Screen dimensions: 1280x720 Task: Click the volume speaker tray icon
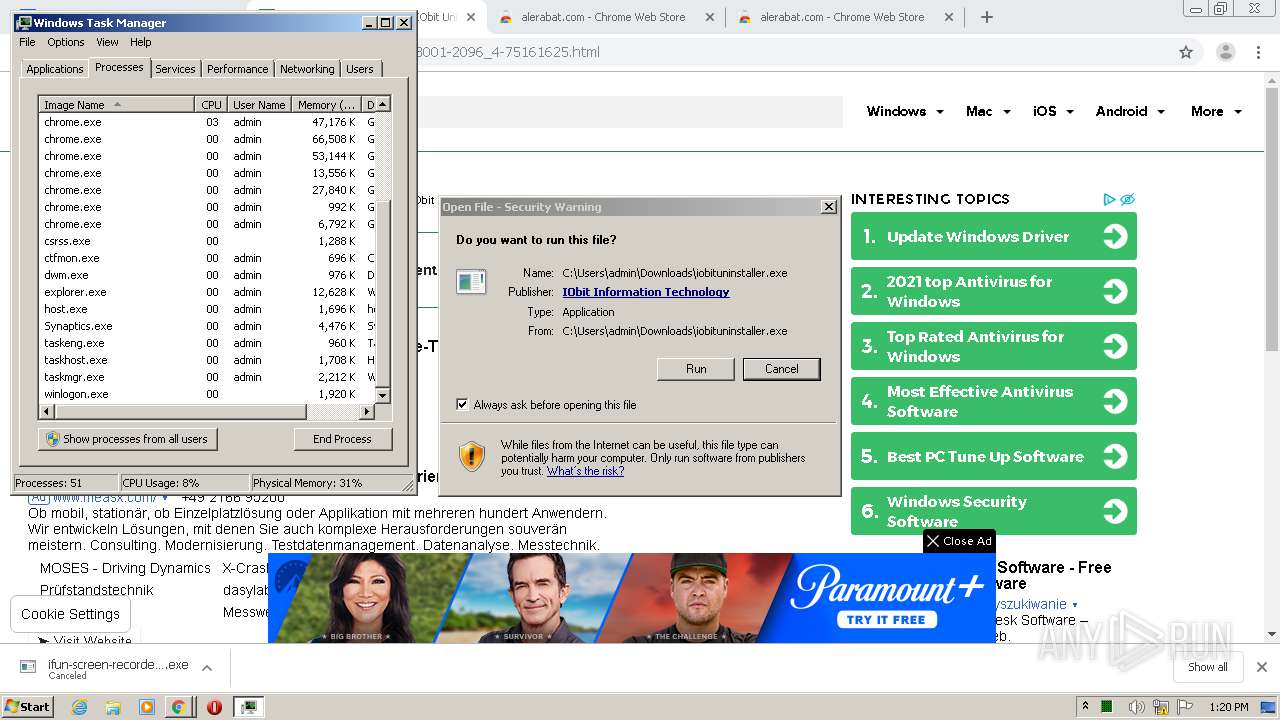click(1136, 707)
